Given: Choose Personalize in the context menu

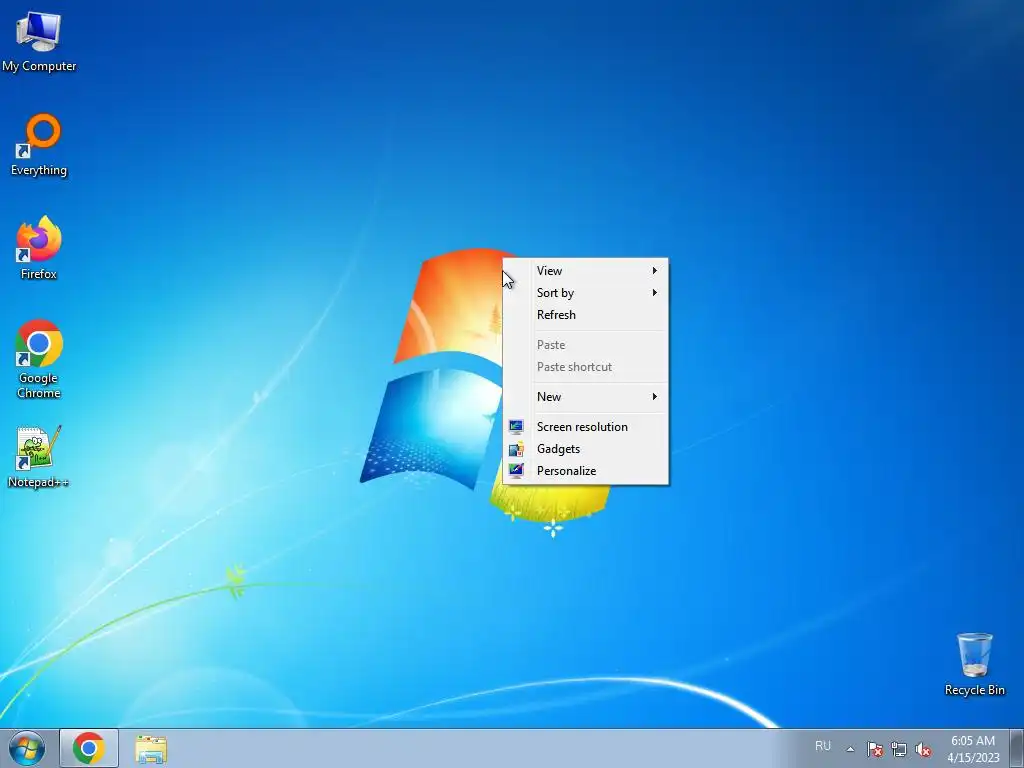Looking at the screenshot, I should click(x=586, y=471).
